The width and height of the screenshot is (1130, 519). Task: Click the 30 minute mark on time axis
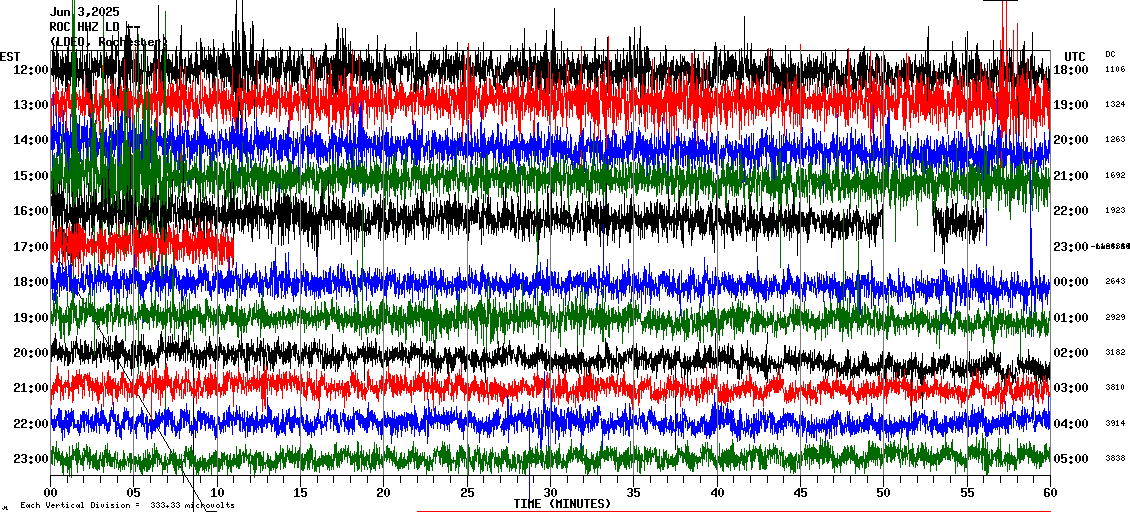(550, 492)
